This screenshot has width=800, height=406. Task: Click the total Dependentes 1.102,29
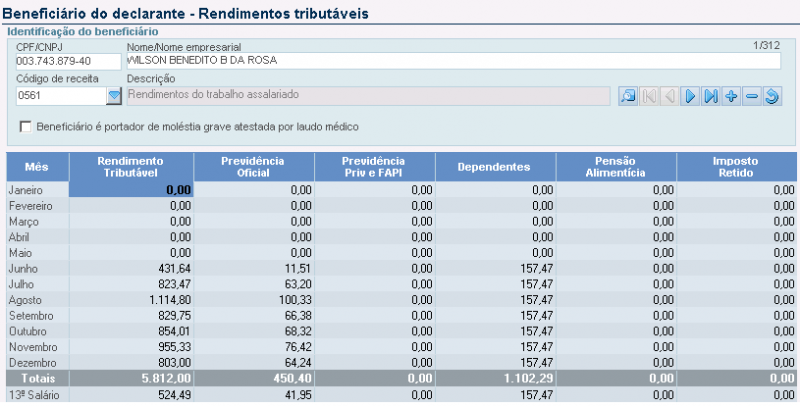(x=495, y=379)
